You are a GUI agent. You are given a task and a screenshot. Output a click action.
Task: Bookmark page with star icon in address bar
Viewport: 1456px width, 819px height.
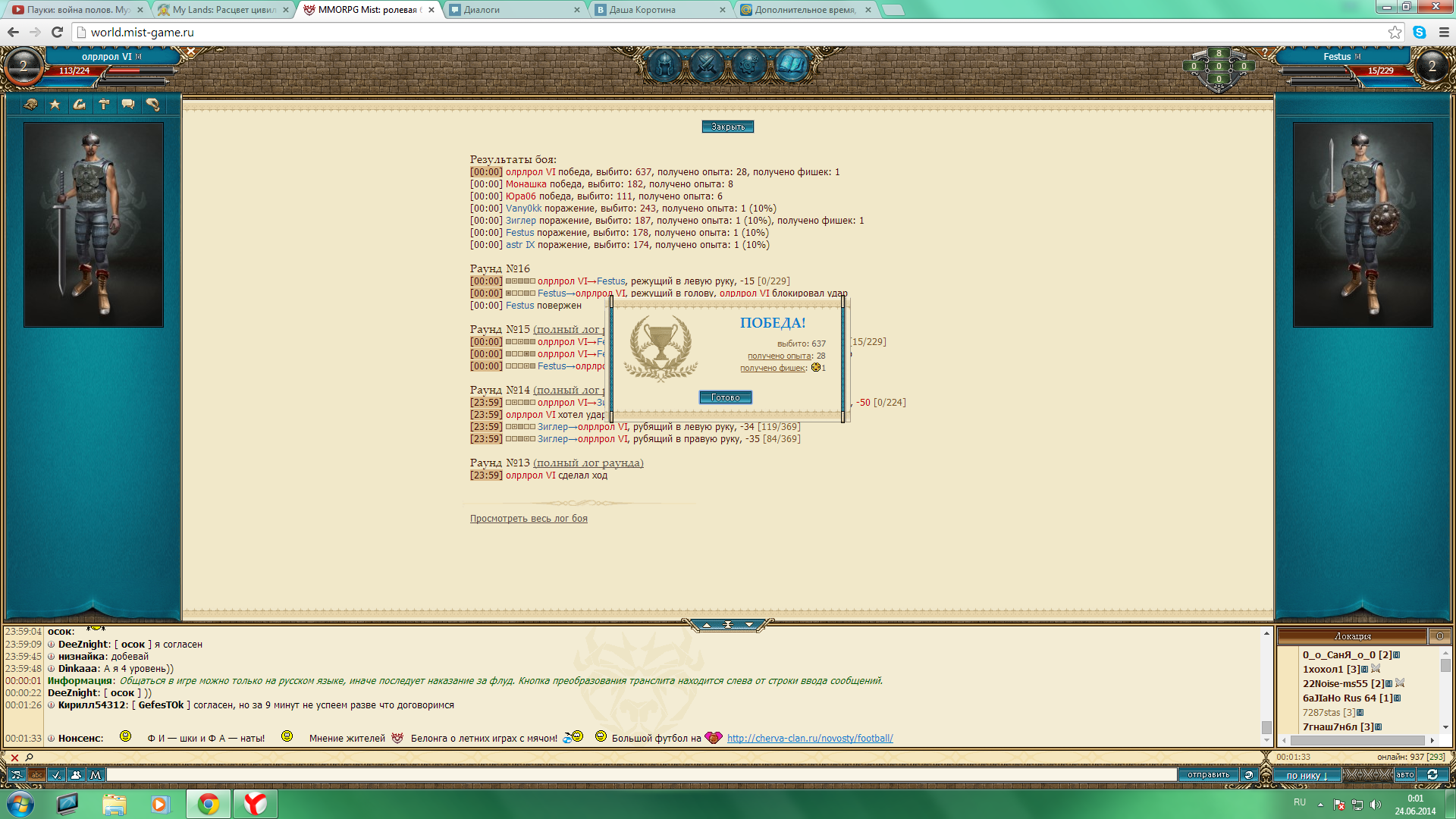tap(1395, 32)
